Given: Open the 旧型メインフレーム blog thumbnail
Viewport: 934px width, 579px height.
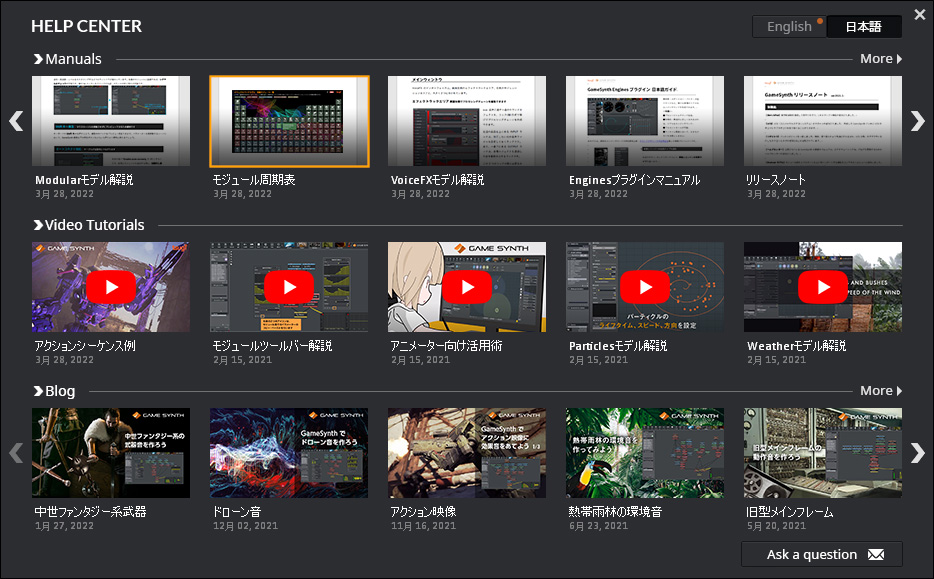Looking at the screenshot, I should tap(823, 453).
